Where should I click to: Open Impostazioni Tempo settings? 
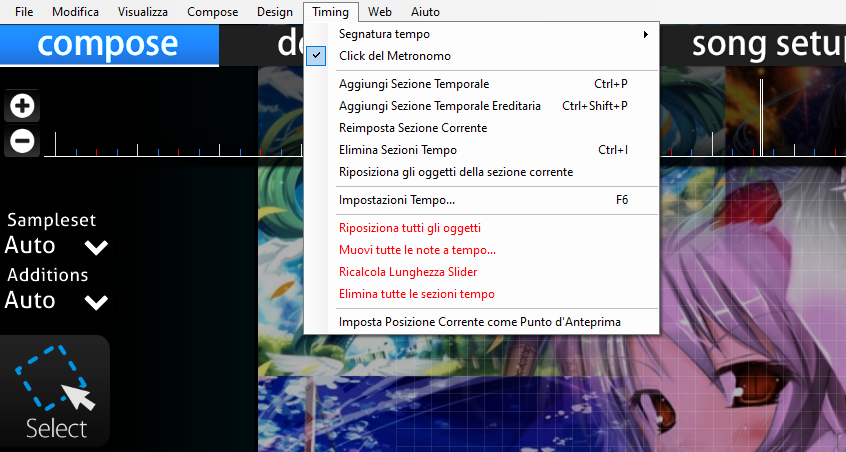(482, 200)
